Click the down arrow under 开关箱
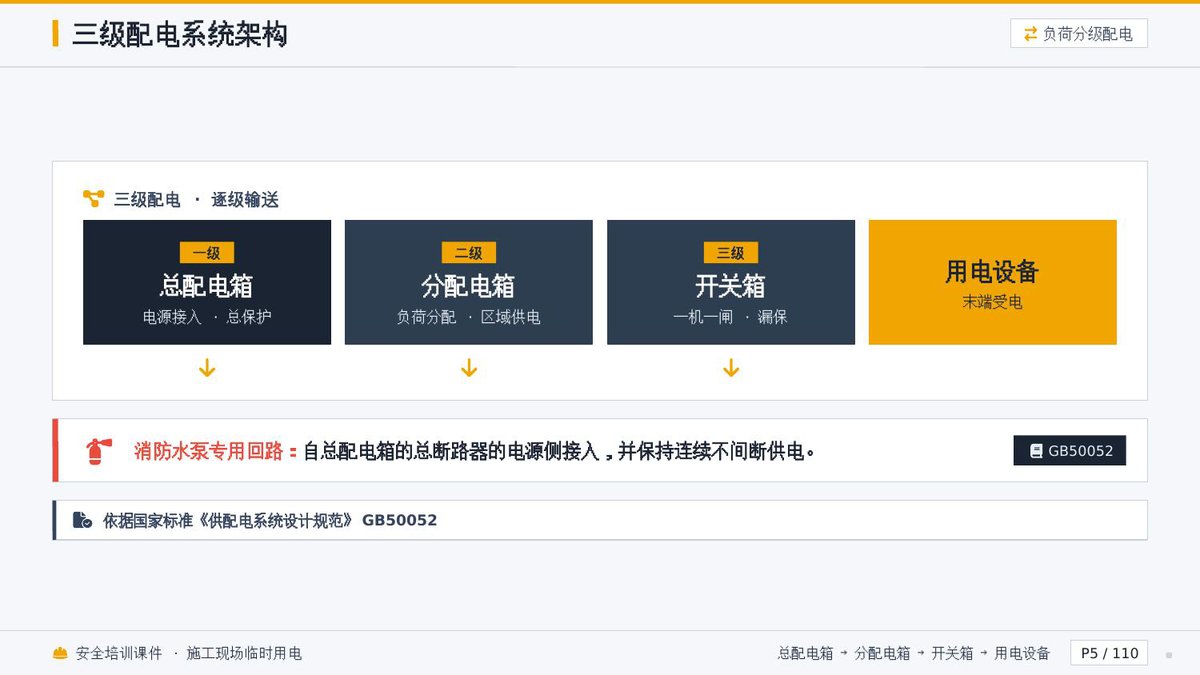Screen dimensions: 1200x675 pos(731,369)
